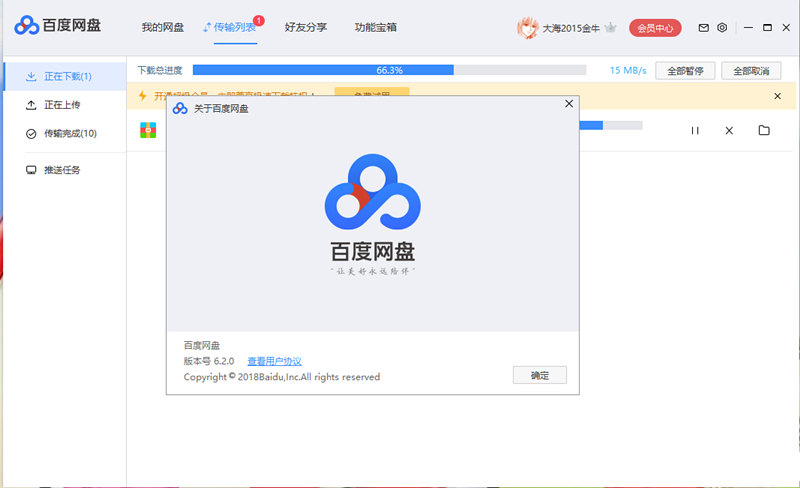800x488 pixels.
Task: Cancel the downloading file with X
Action: (x=729, y=131)
